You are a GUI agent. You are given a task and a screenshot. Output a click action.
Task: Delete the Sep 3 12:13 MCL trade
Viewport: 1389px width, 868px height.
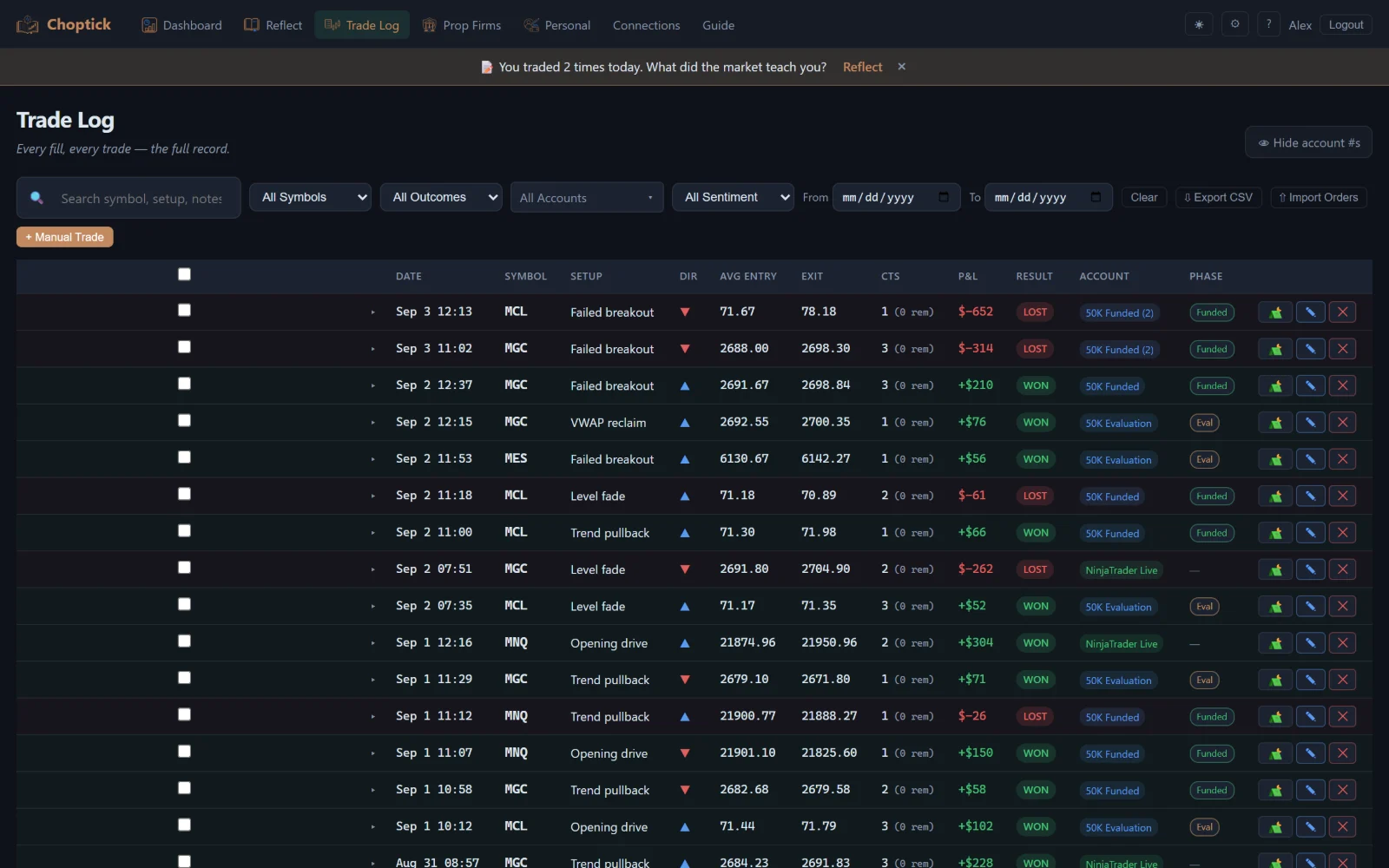pyautogui.click(x=1342, y=312)
